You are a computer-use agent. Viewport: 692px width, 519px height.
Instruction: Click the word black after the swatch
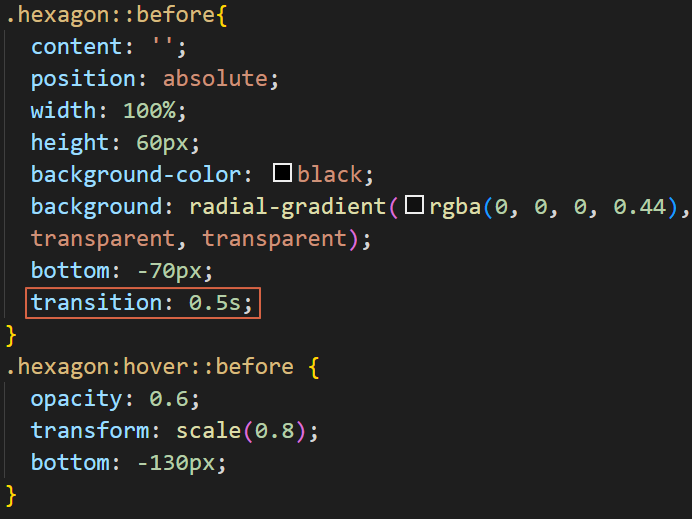click(x=329, y=174)
